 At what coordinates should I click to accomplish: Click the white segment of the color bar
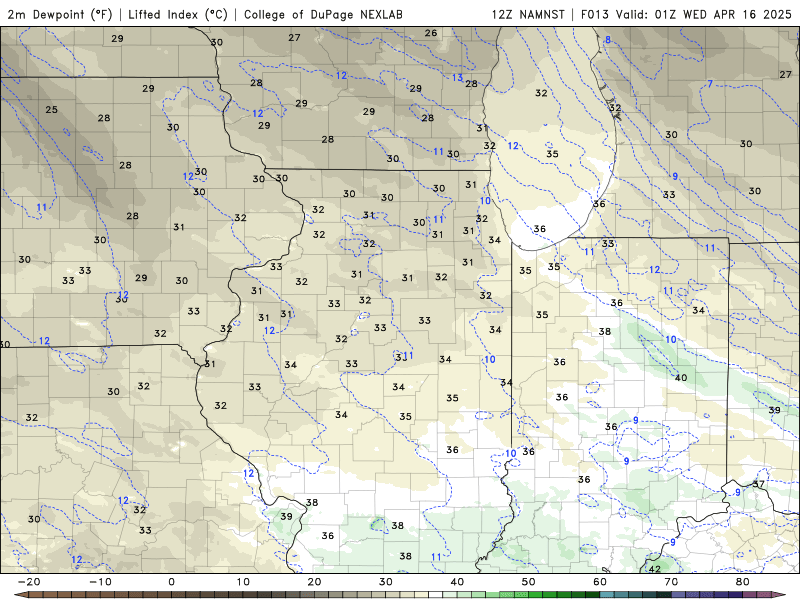(x=435, y=595)
